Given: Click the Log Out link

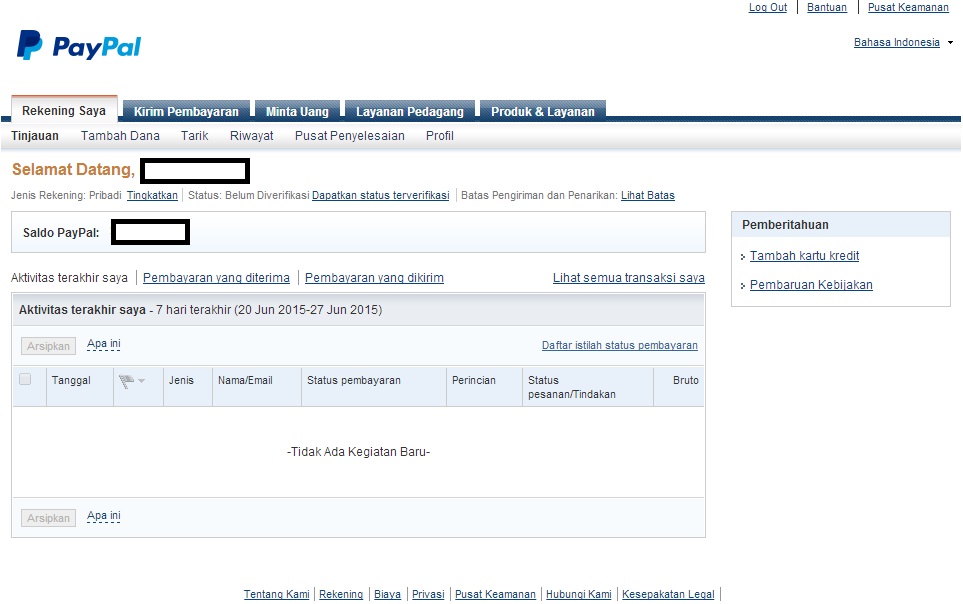Looking at the screenshot, I should [x=768, y=7].
